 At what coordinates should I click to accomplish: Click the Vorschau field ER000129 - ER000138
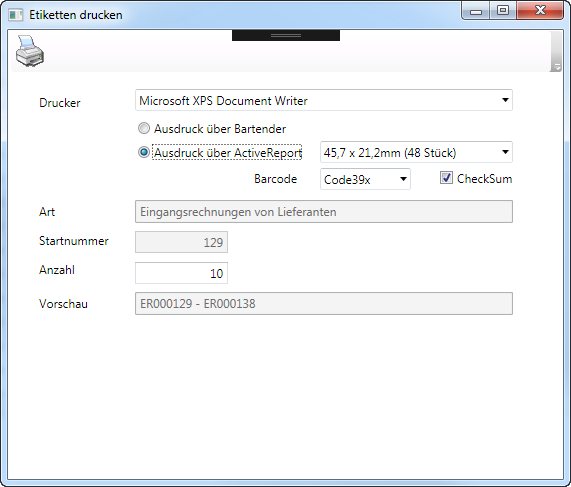pyautogui.click(x=324, y=304)
